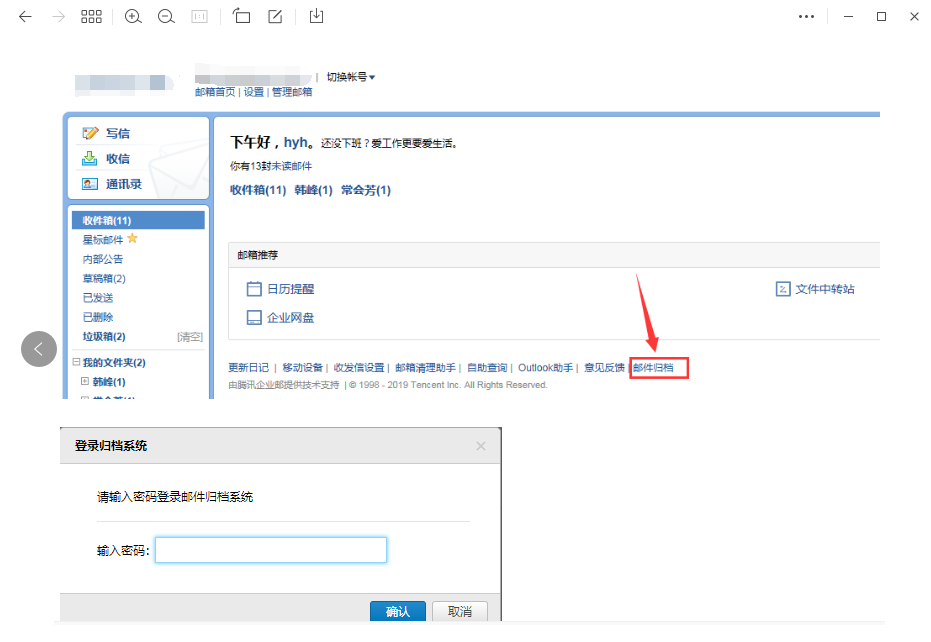
Task: Click the 收信 receive mail icon
Action: click(x=90, y=158)
